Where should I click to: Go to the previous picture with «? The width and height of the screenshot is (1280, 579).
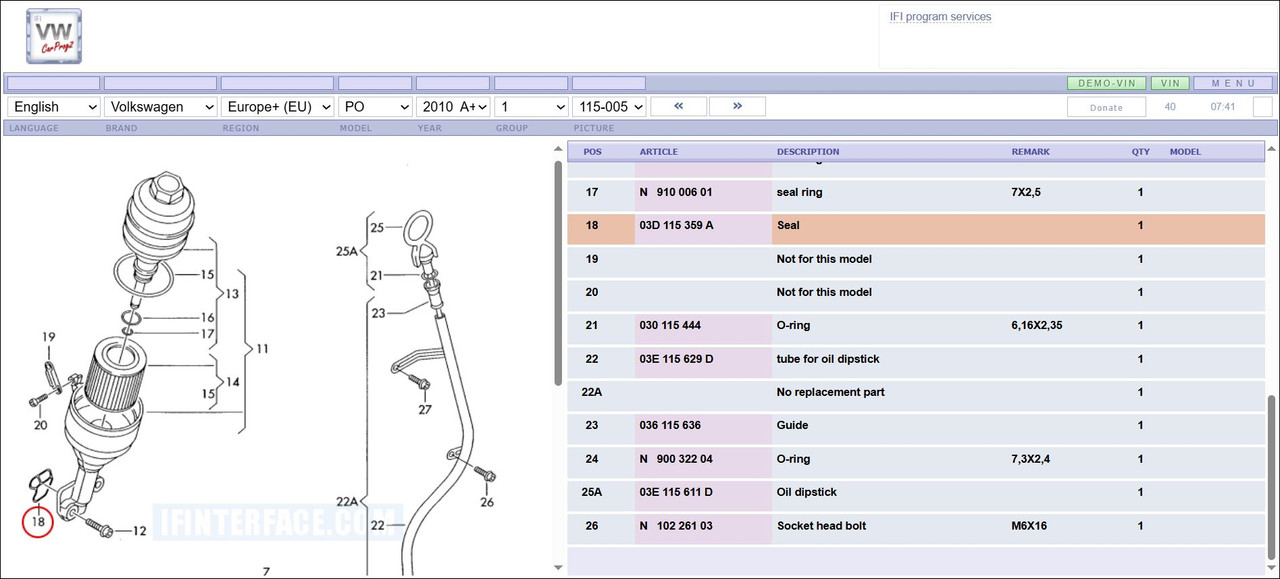(x=678, y=106)
